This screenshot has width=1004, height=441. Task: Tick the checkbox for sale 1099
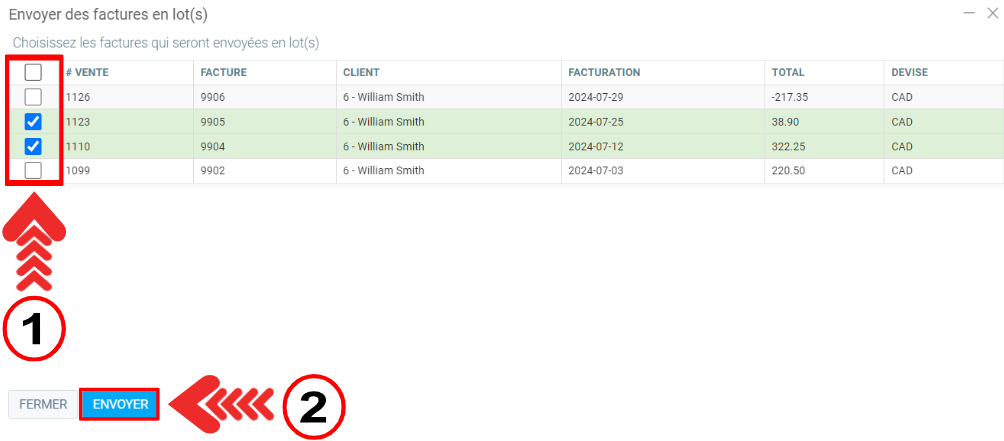(x=33, y=170)
